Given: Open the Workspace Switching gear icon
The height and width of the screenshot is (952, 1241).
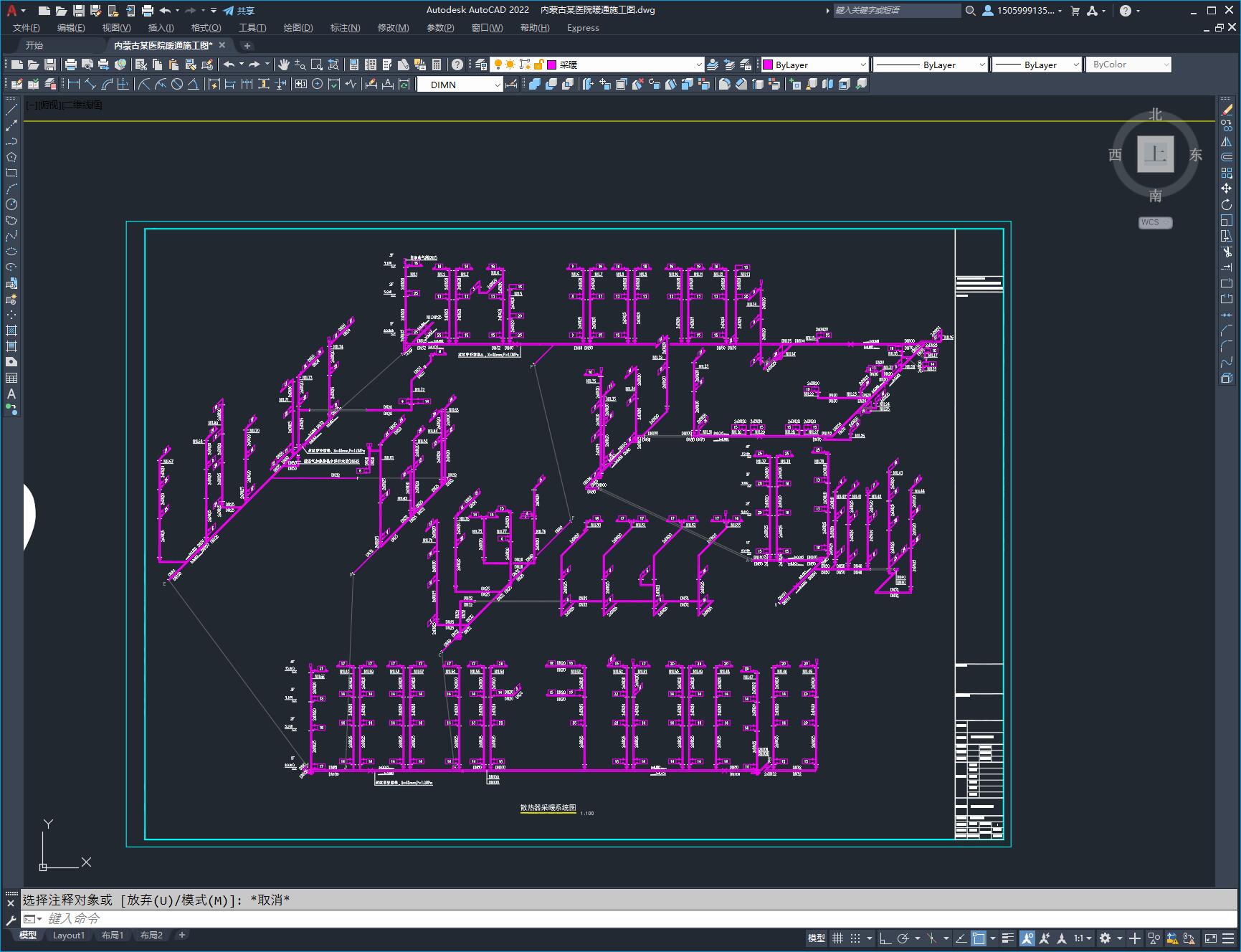Looking at the screenshot, I should (x=1106, y=938).
